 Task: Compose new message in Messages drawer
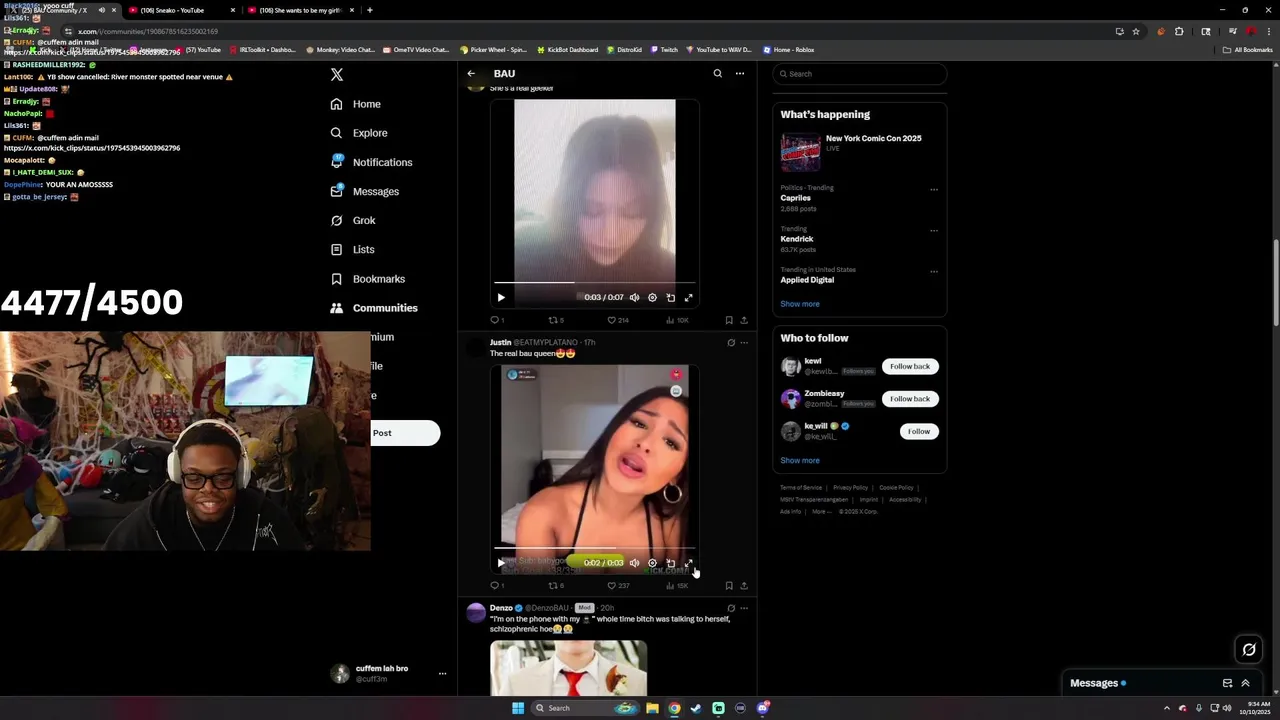(1227, 683)
